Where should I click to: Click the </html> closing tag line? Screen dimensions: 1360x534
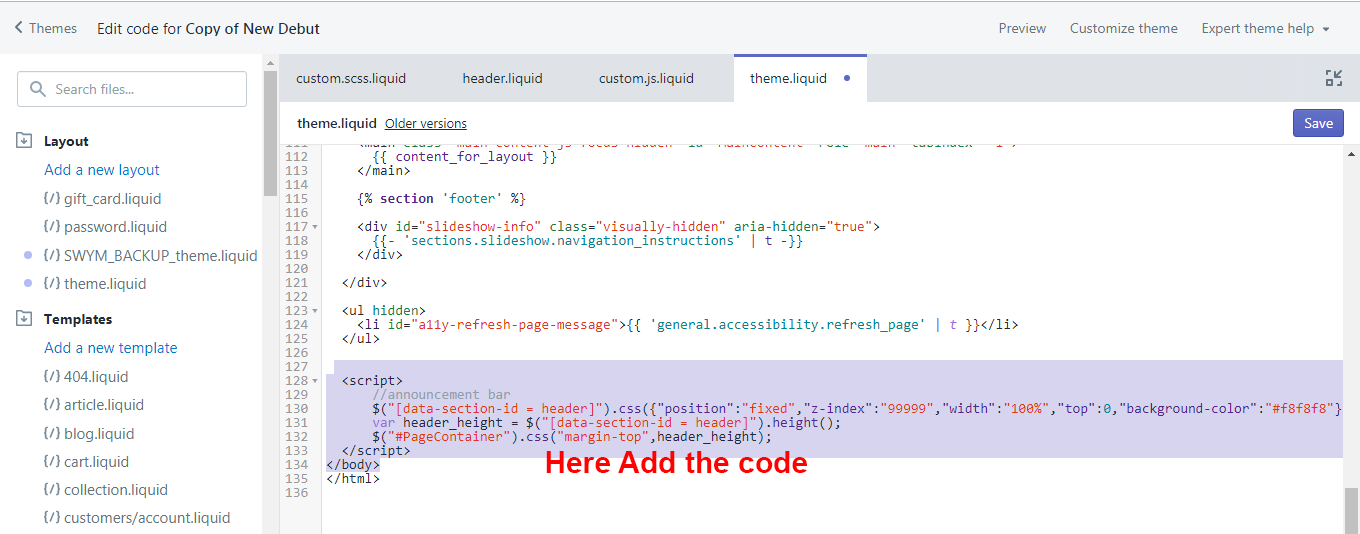[353, 479]
